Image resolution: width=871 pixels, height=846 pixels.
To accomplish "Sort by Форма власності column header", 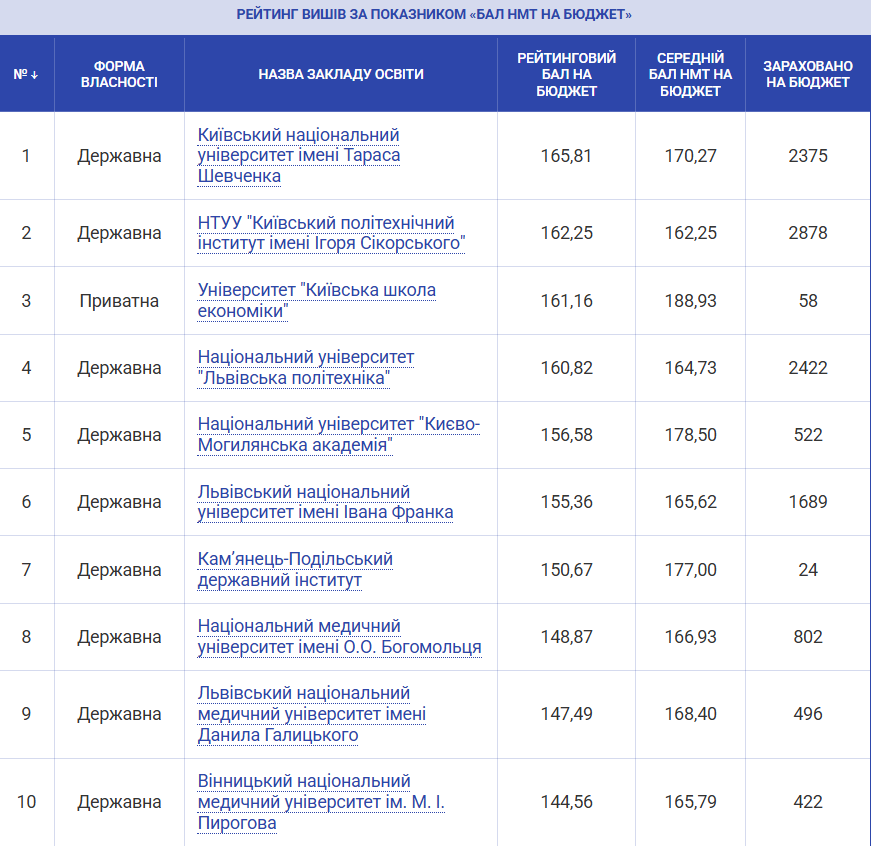I will click(119, 74).
